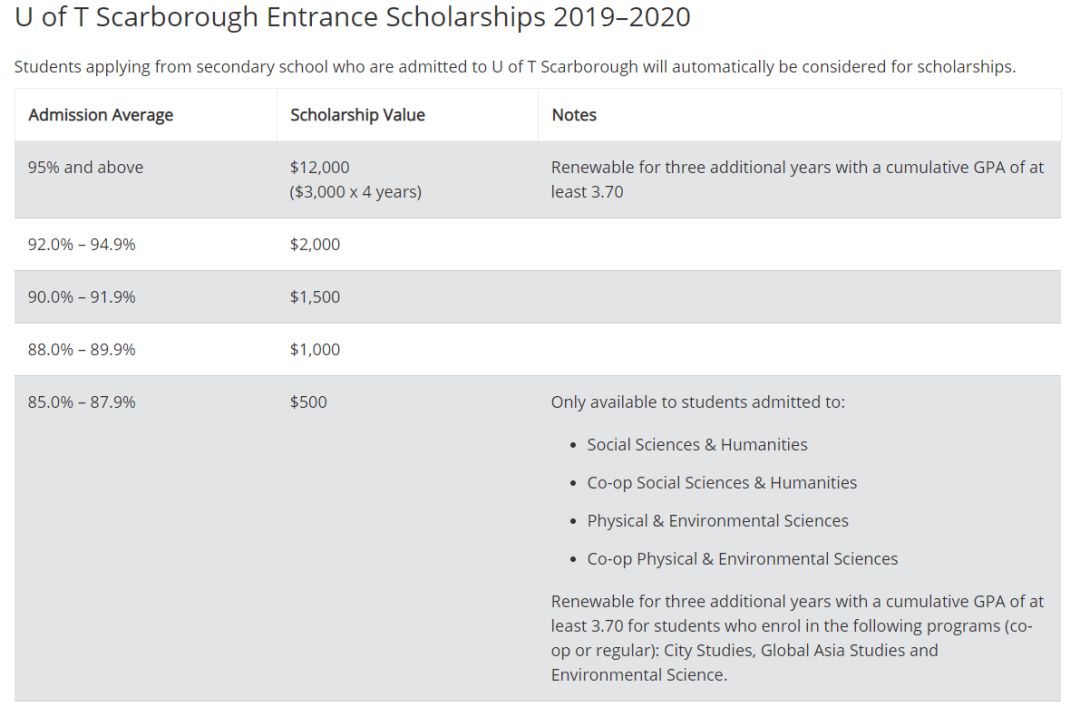Click the "Co-op Physical & Environmental Sciences" bullet
The width and height of the screenshot is (1080, 716).
pyautogui.click(x=742, y=559)
